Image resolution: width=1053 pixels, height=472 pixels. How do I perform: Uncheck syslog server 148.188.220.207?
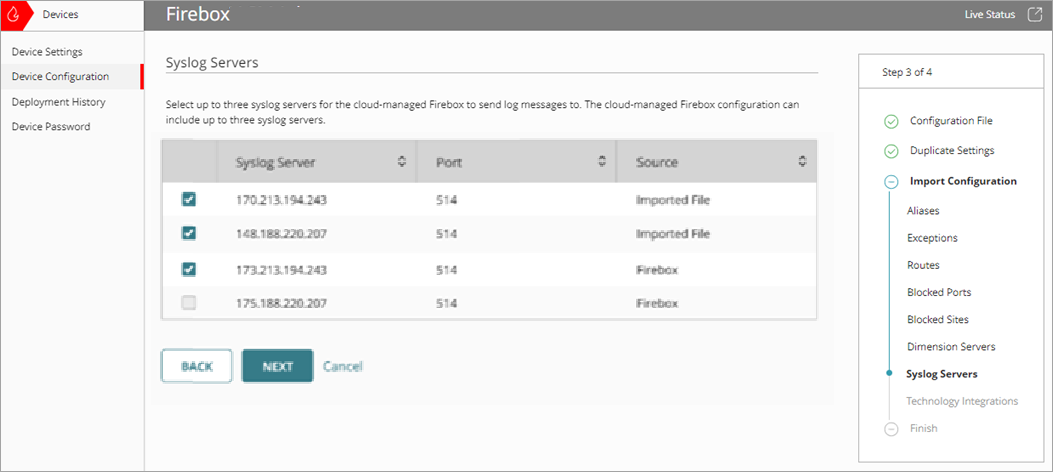point(189,233)
